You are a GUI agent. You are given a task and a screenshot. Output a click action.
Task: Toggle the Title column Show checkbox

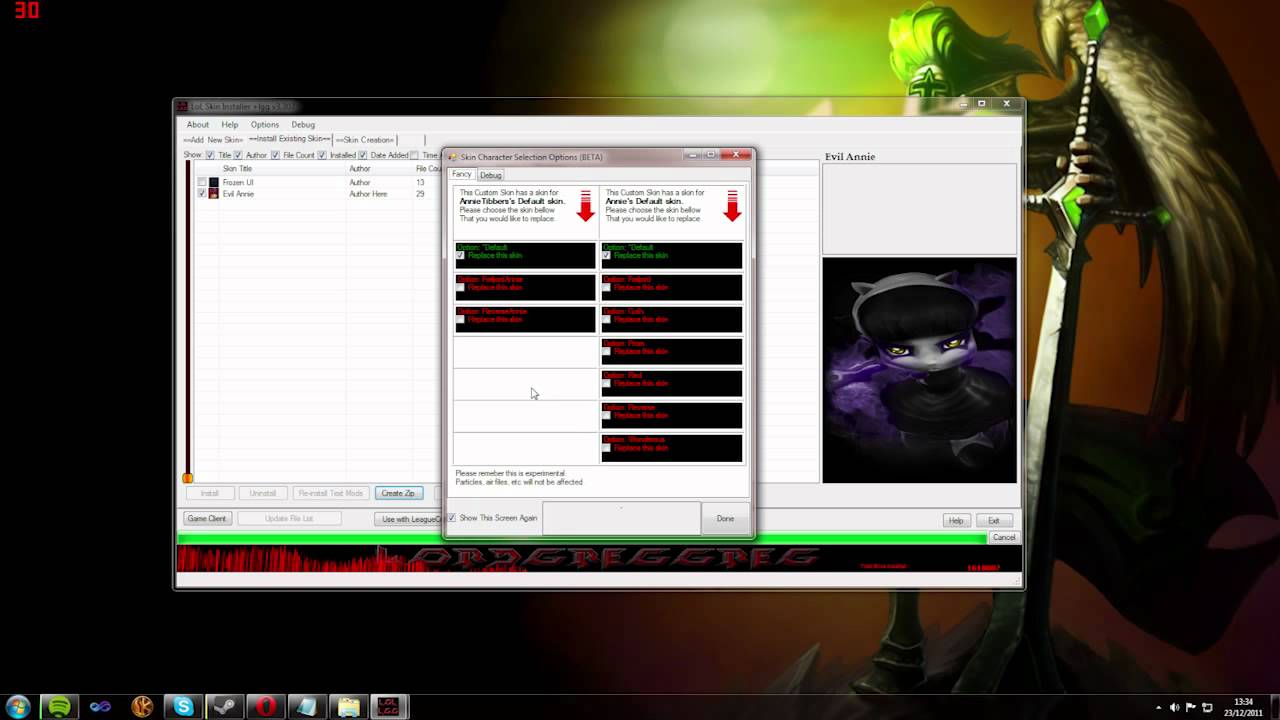(x=210, y=155)
